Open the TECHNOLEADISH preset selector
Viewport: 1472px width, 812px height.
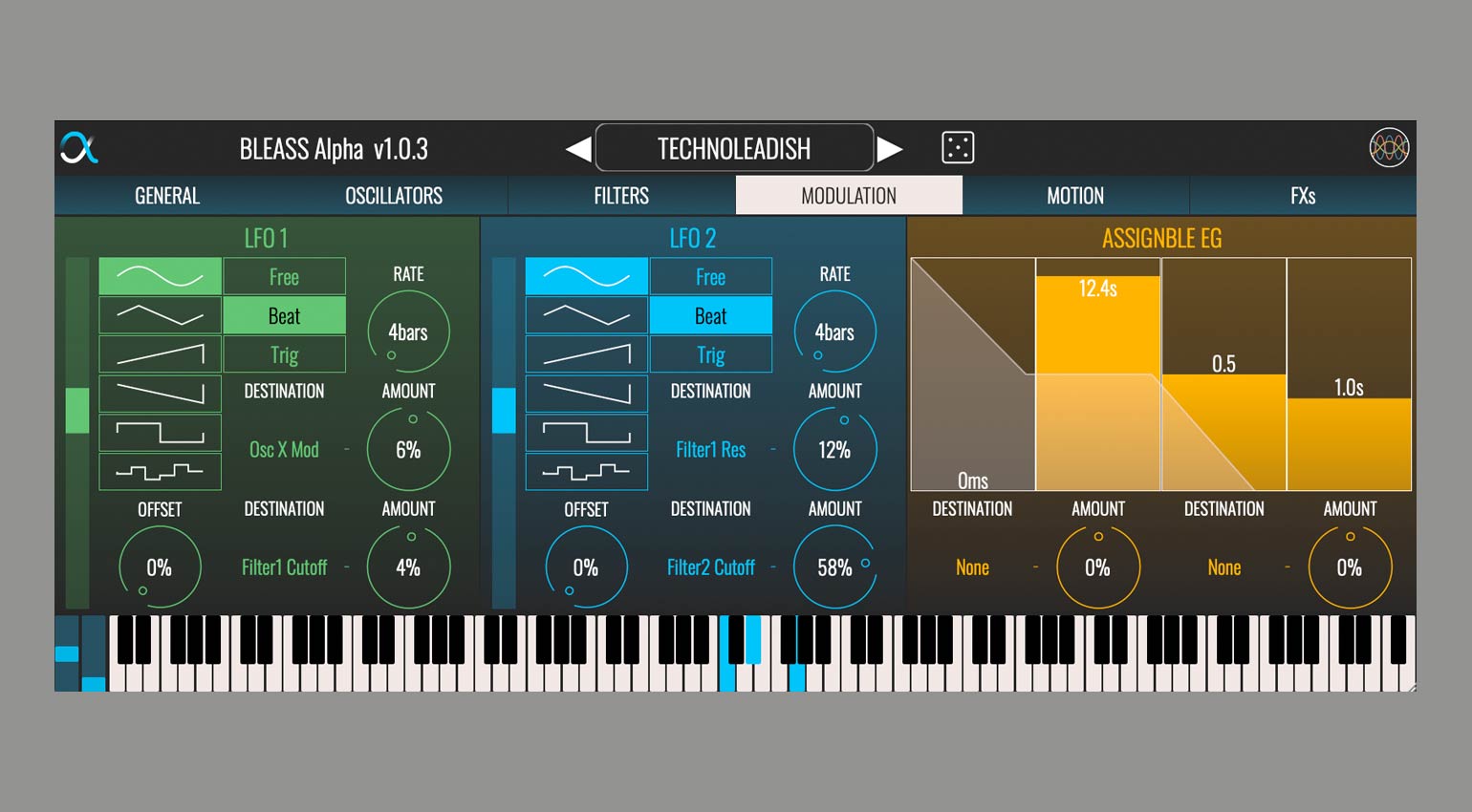734,148
